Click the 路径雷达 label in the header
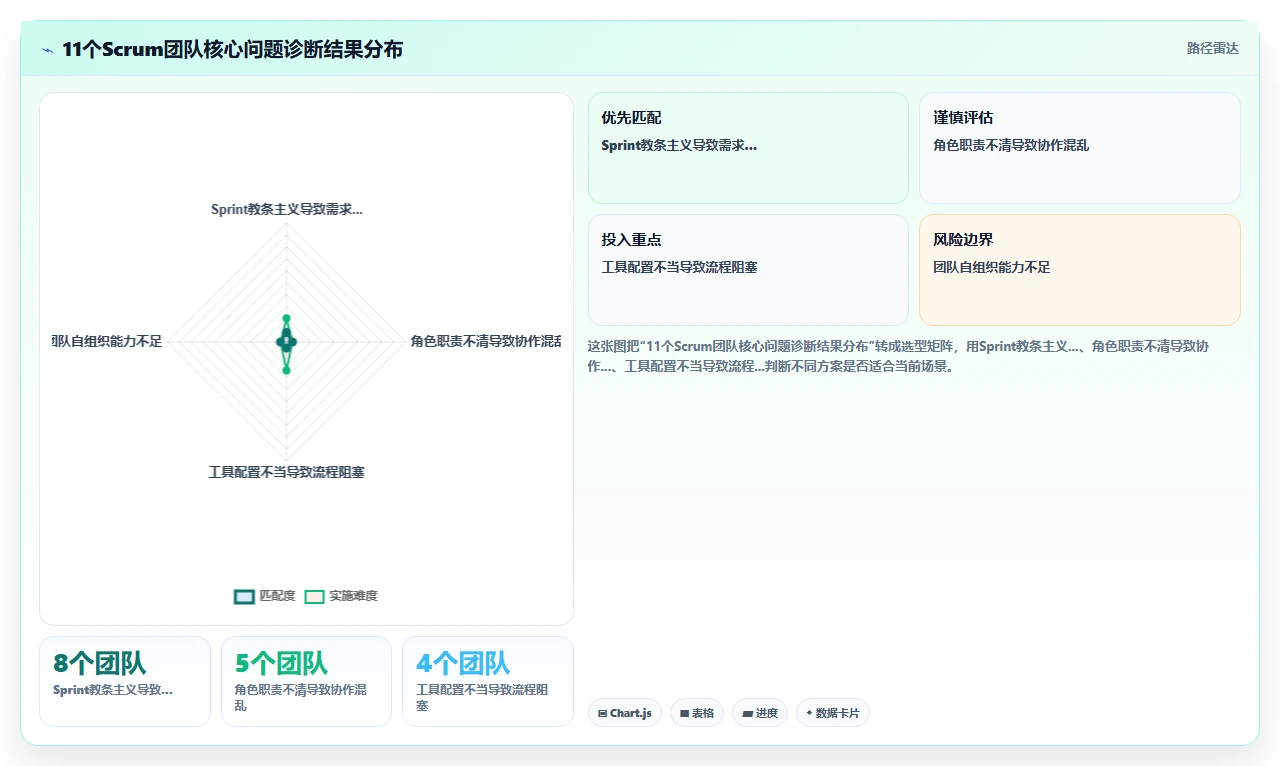Screen dimensions: 1280x766 coord(1212,48)
